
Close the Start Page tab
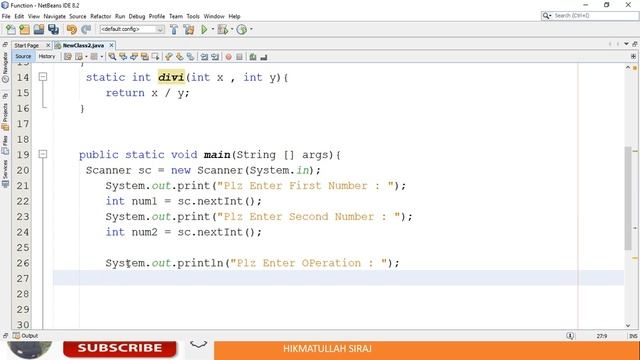tap(48, 45)
